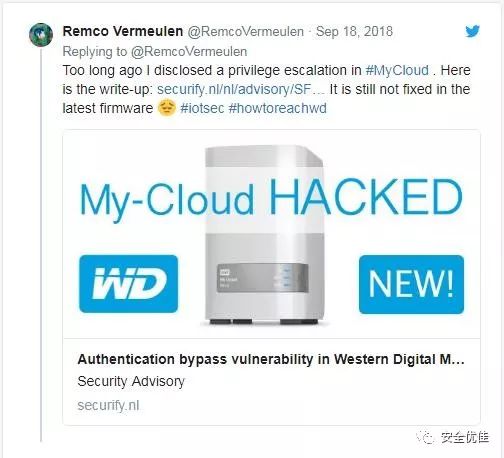Click the My Cloud NAS device picture
Screen dimensions: 504x458
263,235
